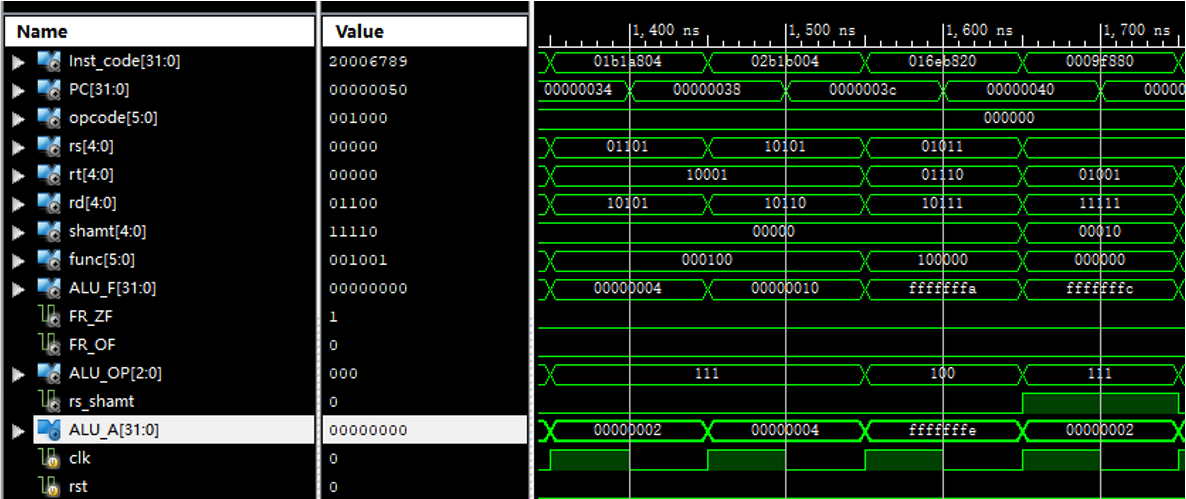Click the rt bus icon
Image resolution: width=1186 pixels, height=499 pixels.
48,175
